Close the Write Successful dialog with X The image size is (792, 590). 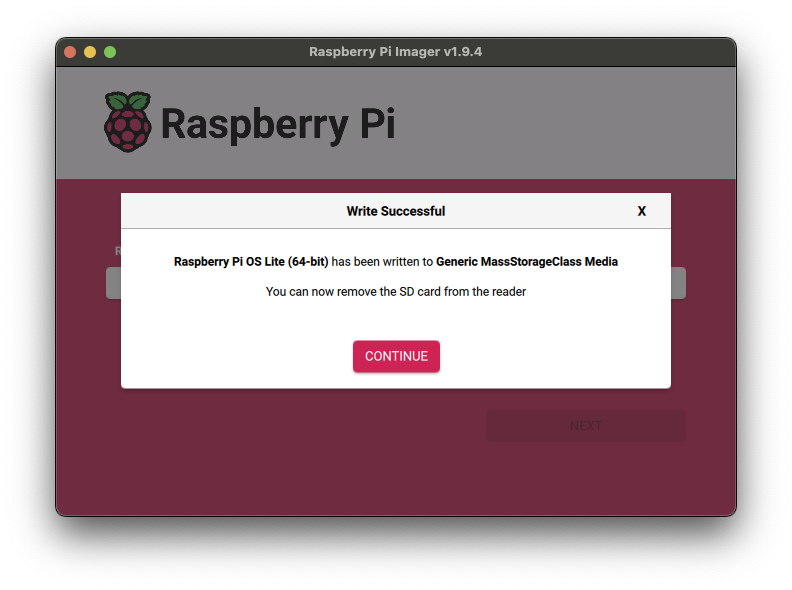641,211
